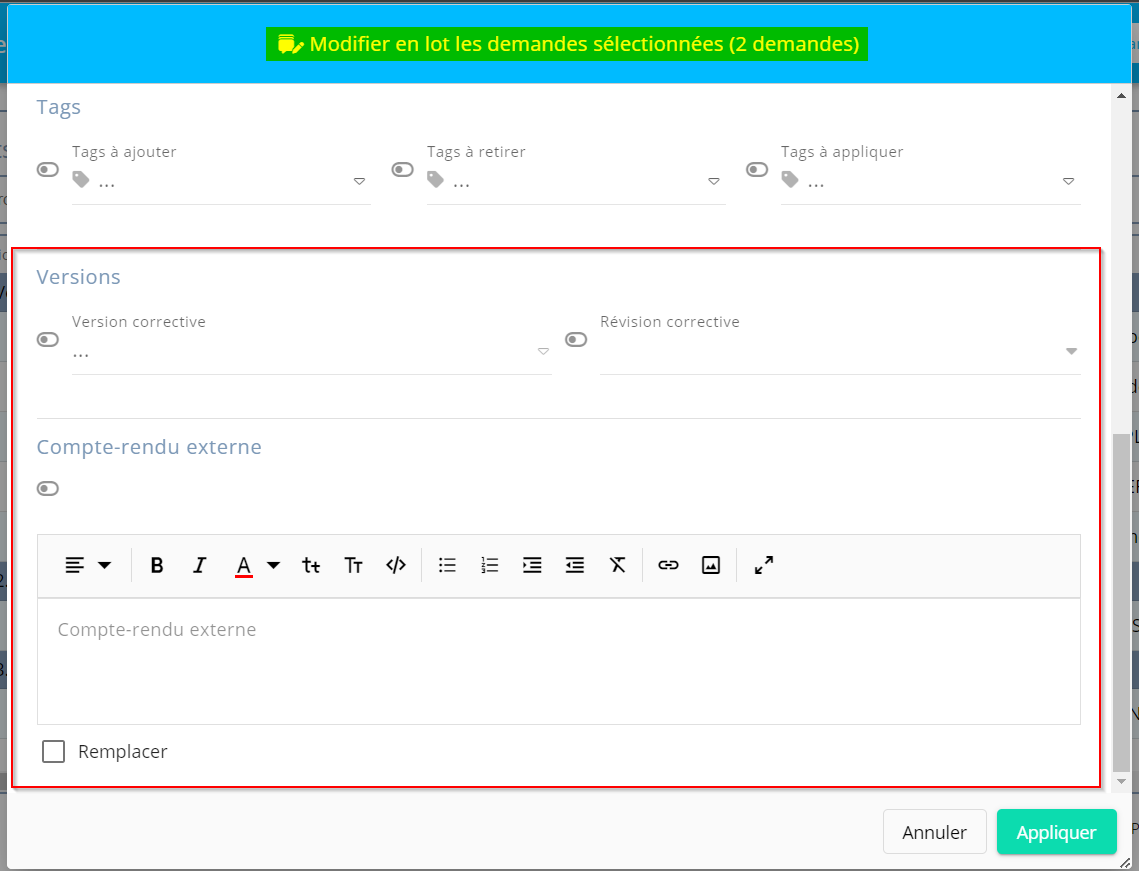Insert a hyperlink in the editor
Image resolution: width=1139 pixels, height=871 pixels.
[x=668, y=565]
